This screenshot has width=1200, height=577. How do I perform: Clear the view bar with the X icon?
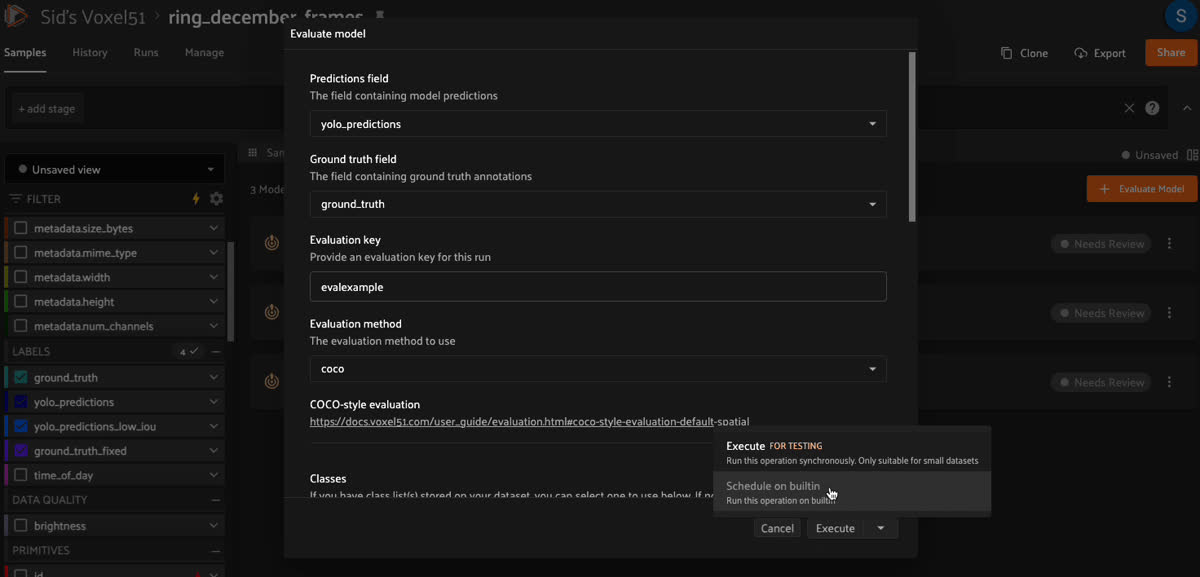point(1129,108)
